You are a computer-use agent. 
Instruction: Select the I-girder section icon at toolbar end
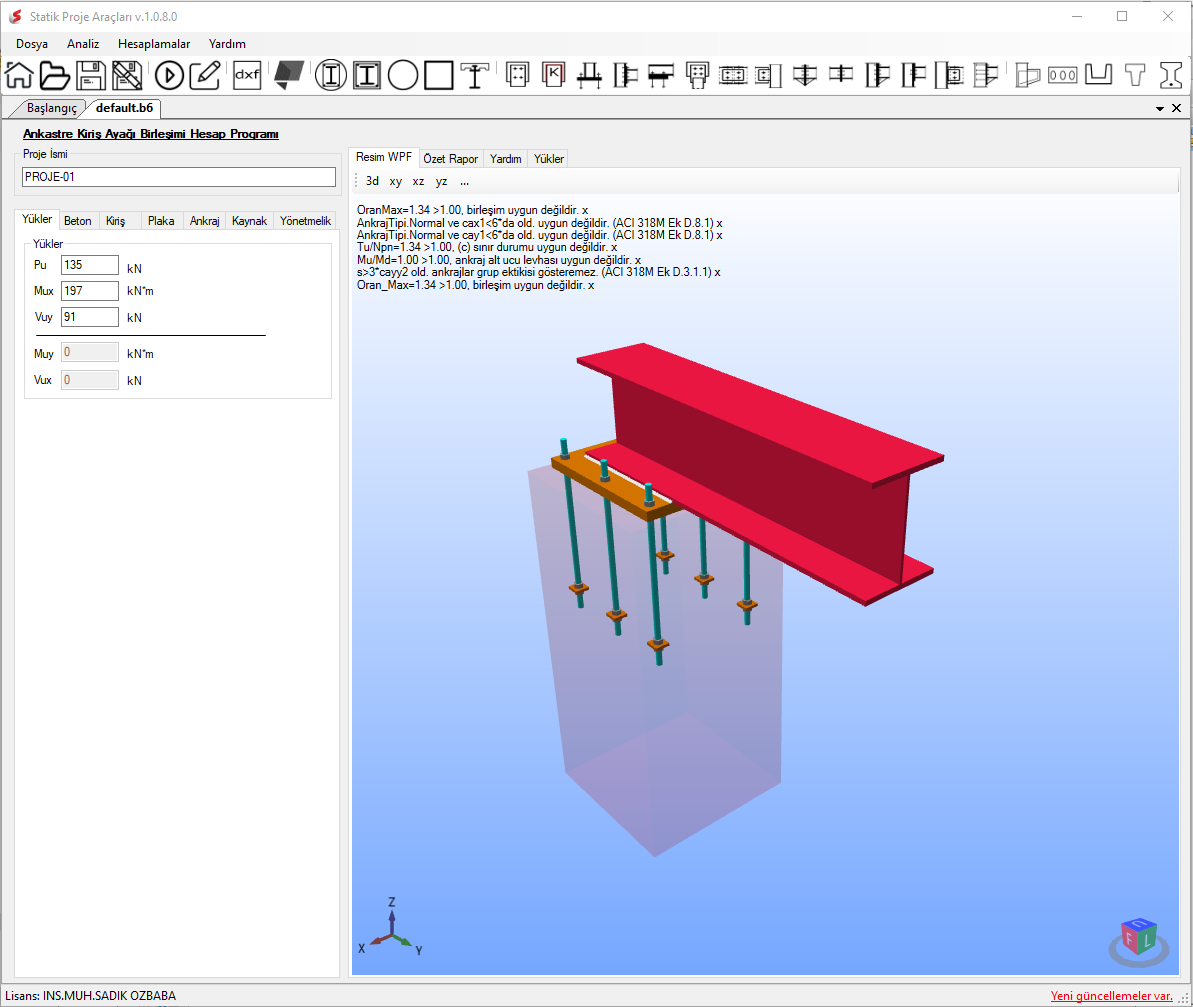coord(1171,75)
